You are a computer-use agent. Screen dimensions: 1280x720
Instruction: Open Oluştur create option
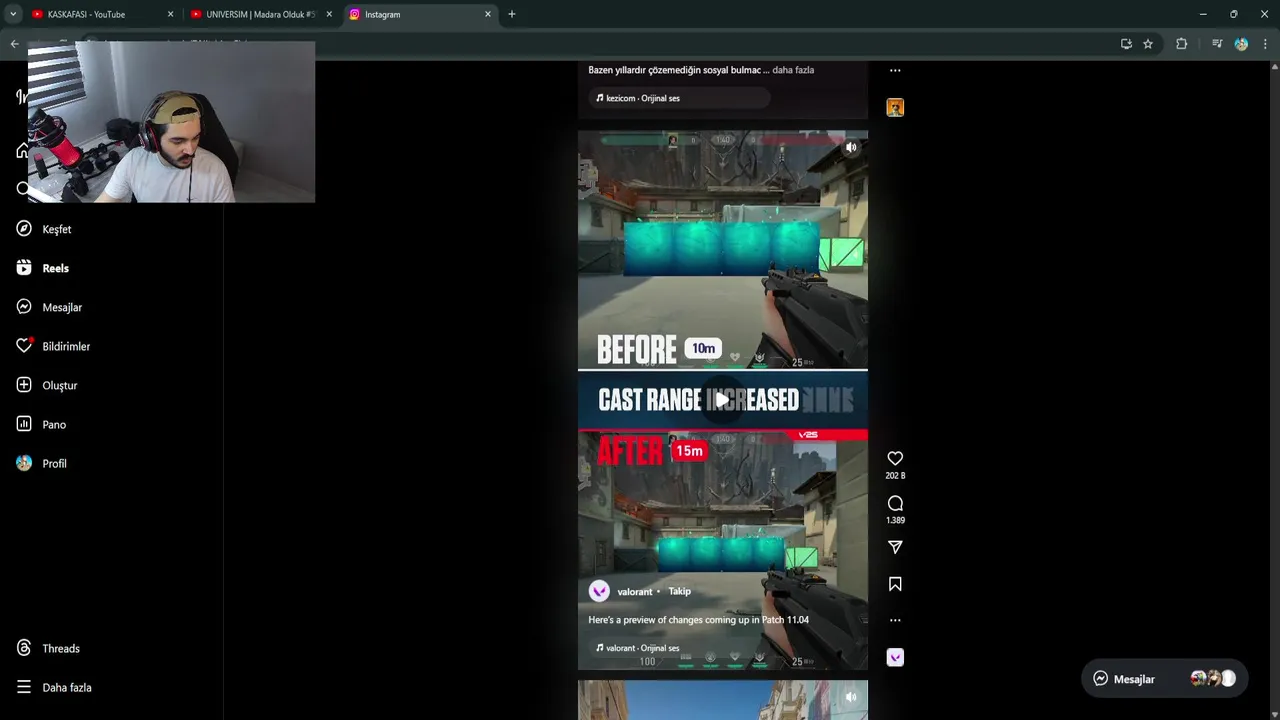pyautogui.click(x=59, y=385)
